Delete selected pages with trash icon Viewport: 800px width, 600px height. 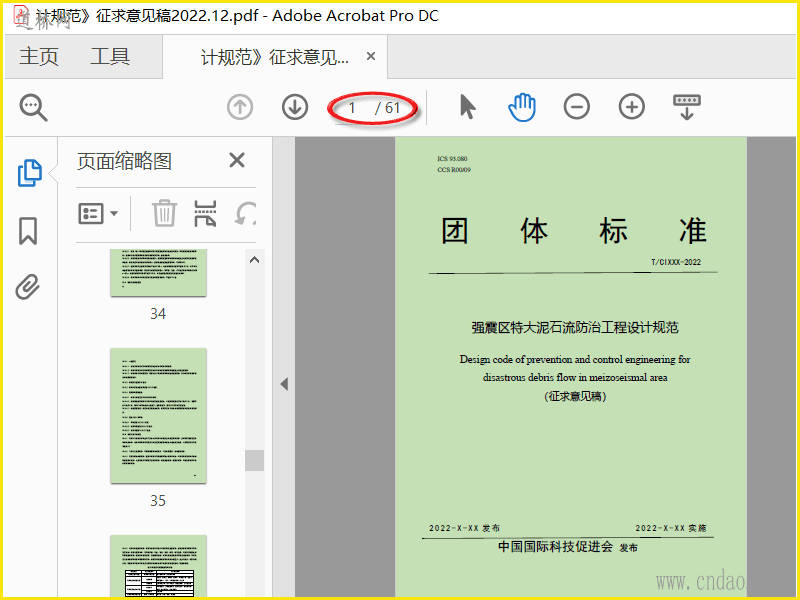coord(164,213)
